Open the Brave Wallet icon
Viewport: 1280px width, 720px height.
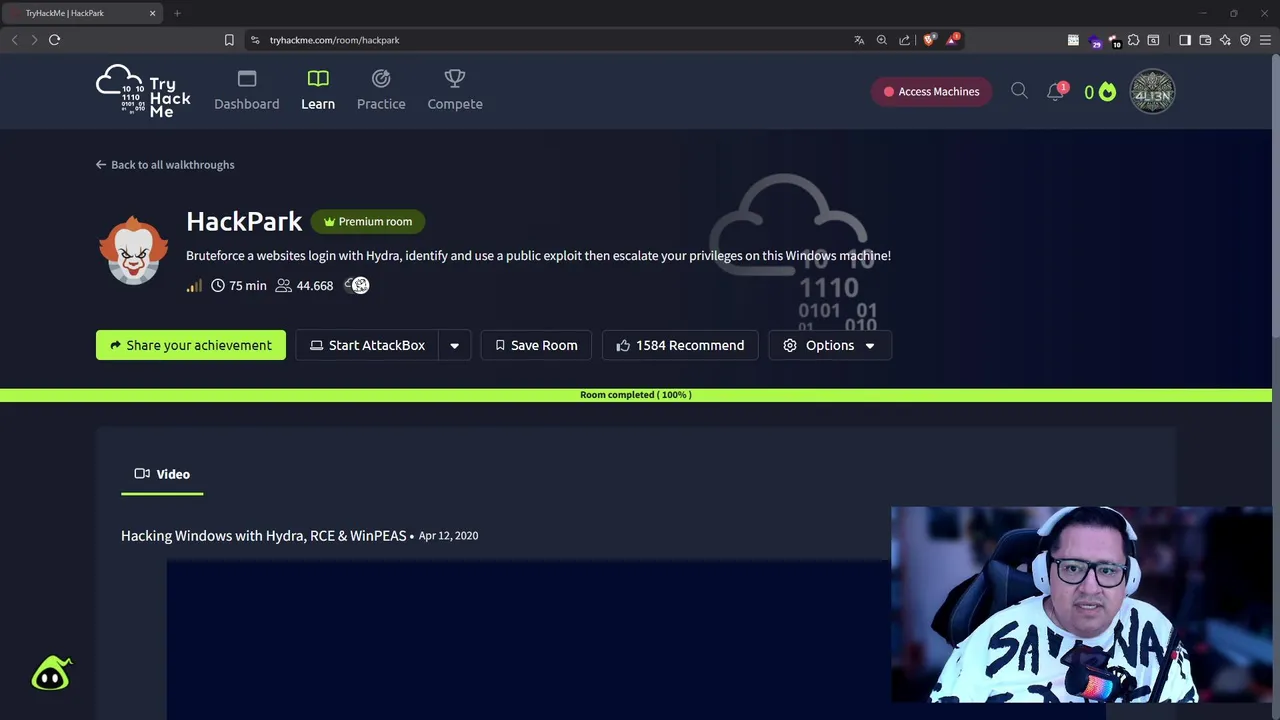tap(1205, 40)
